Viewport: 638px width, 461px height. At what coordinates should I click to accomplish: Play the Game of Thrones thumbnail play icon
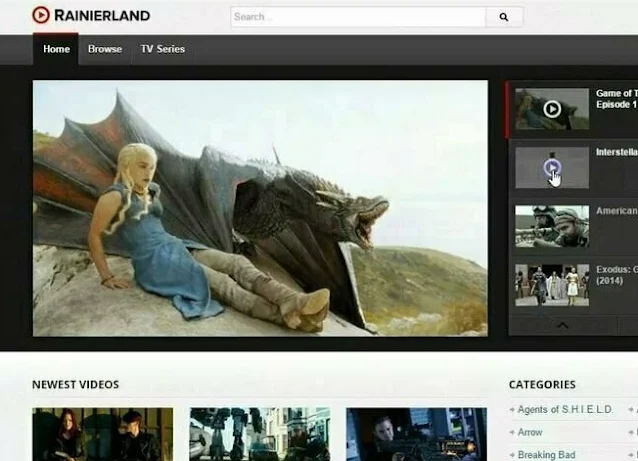pos(552,109)
